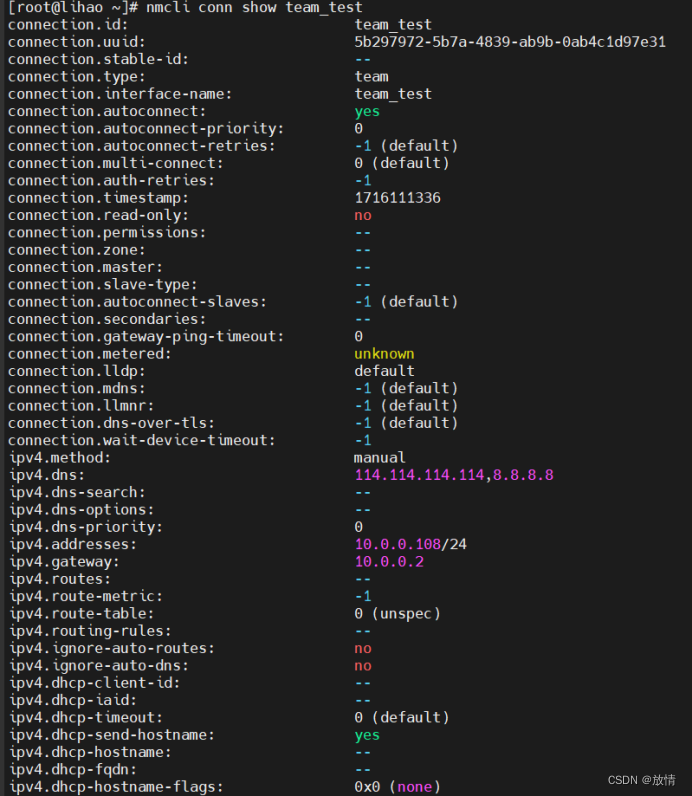Click 'connection.wait-device-timeout:' label
Screen dimensions: 692x796
tap(142, 440)
